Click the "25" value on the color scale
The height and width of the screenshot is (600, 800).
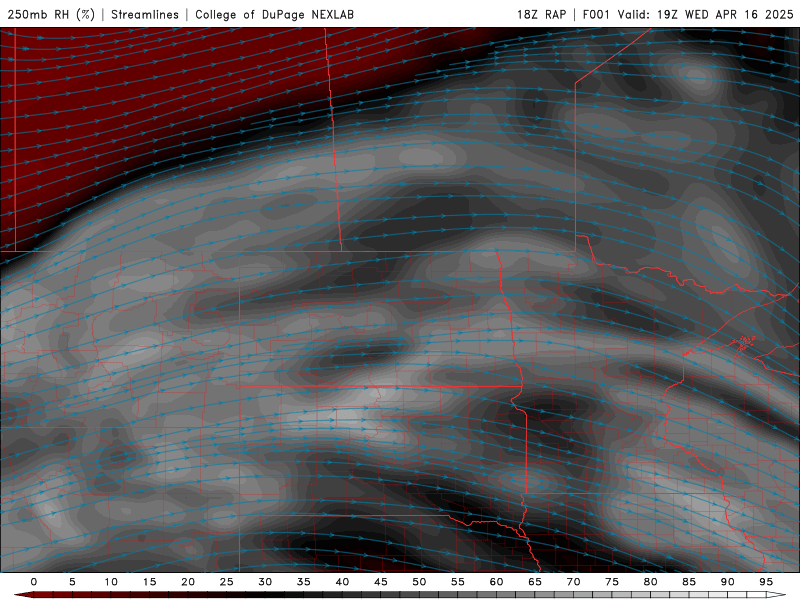(x=226, y=582)
